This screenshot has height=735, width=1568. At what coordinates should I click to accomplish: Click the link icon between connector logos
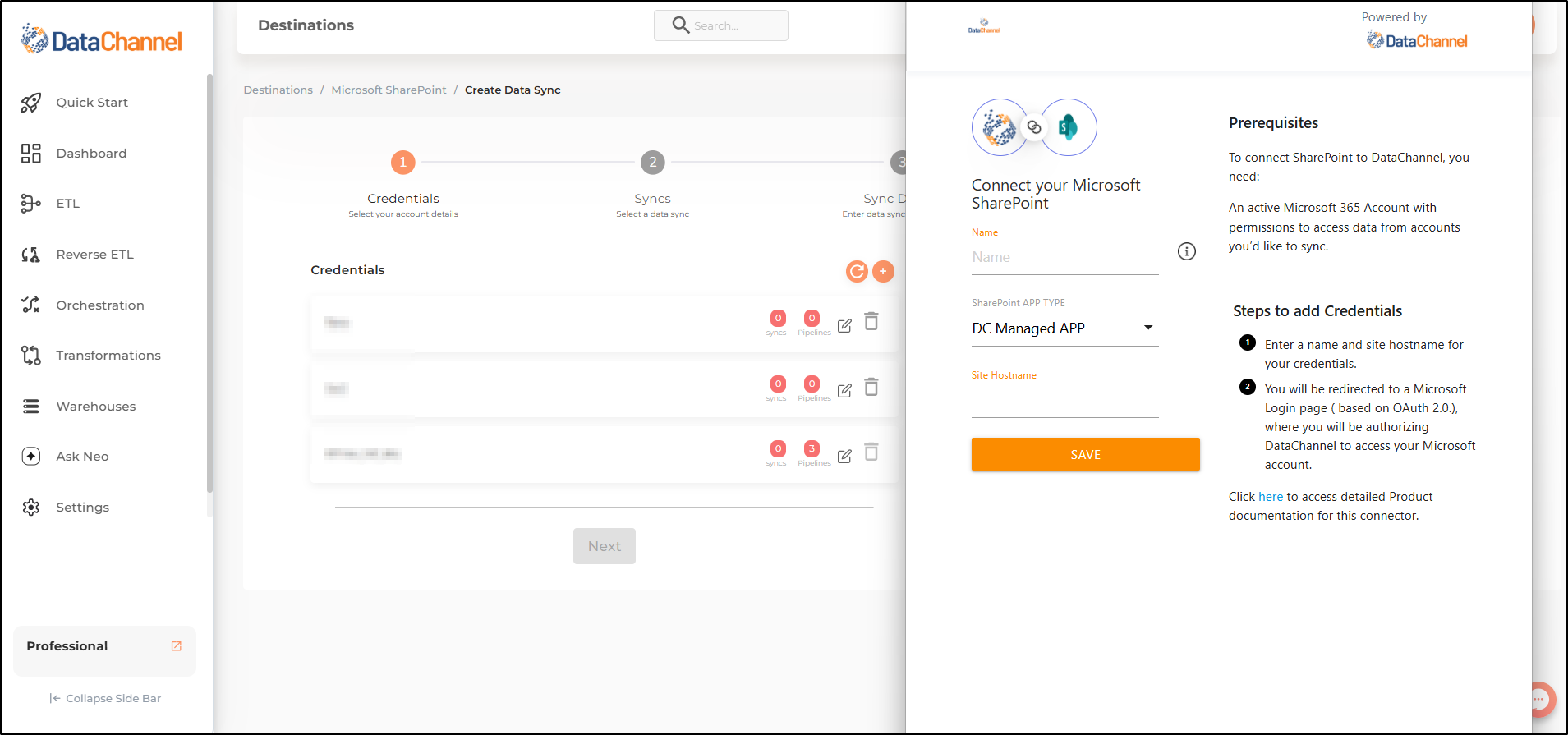point(1034,127)
